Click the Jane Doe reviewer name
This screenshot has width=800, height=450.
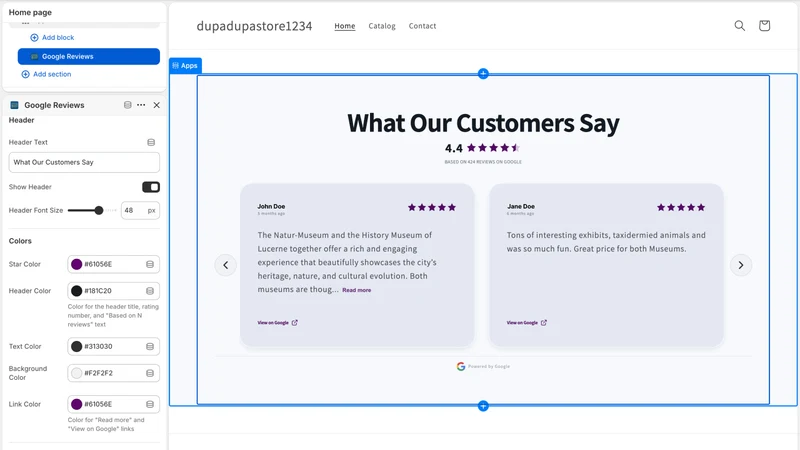tap(520, 206)
